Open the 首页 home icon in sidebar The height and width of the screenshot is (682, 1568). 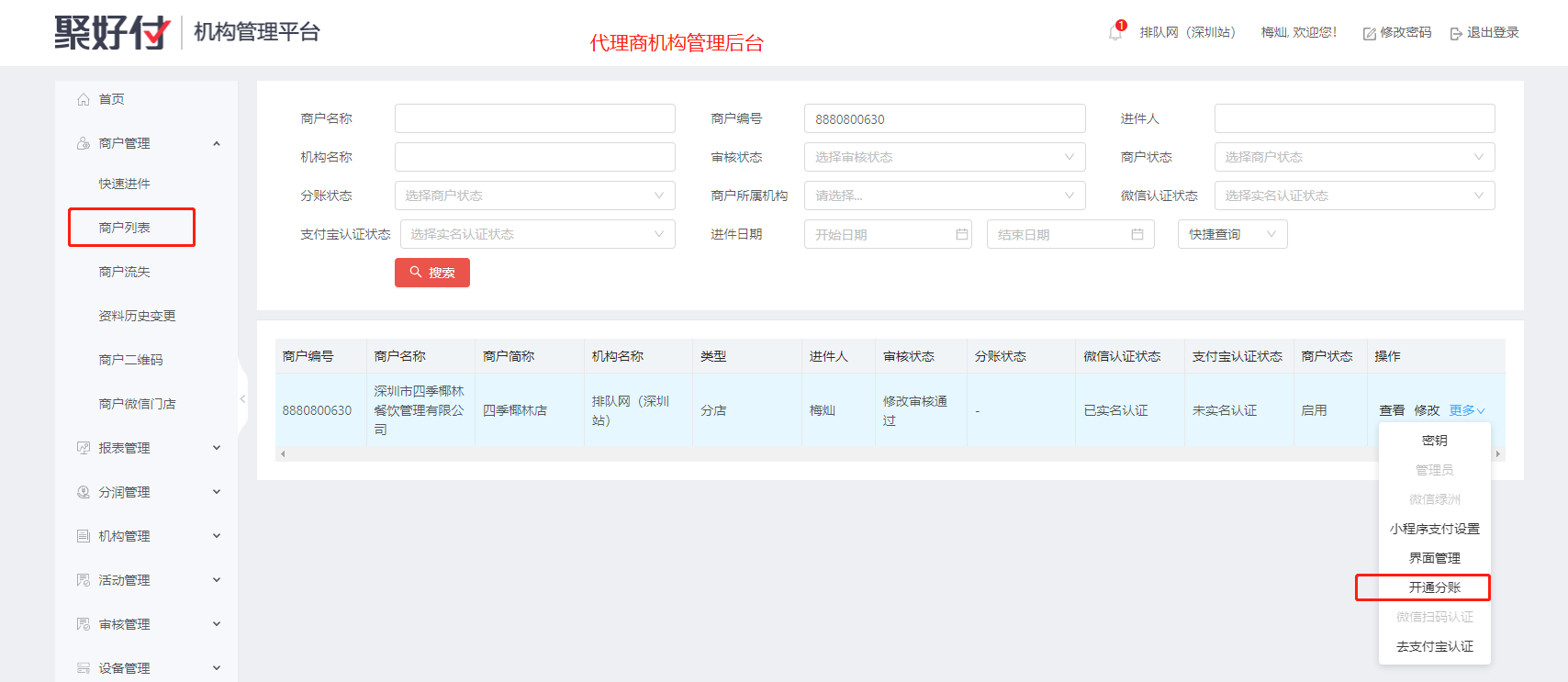click(x=84, y=99)
